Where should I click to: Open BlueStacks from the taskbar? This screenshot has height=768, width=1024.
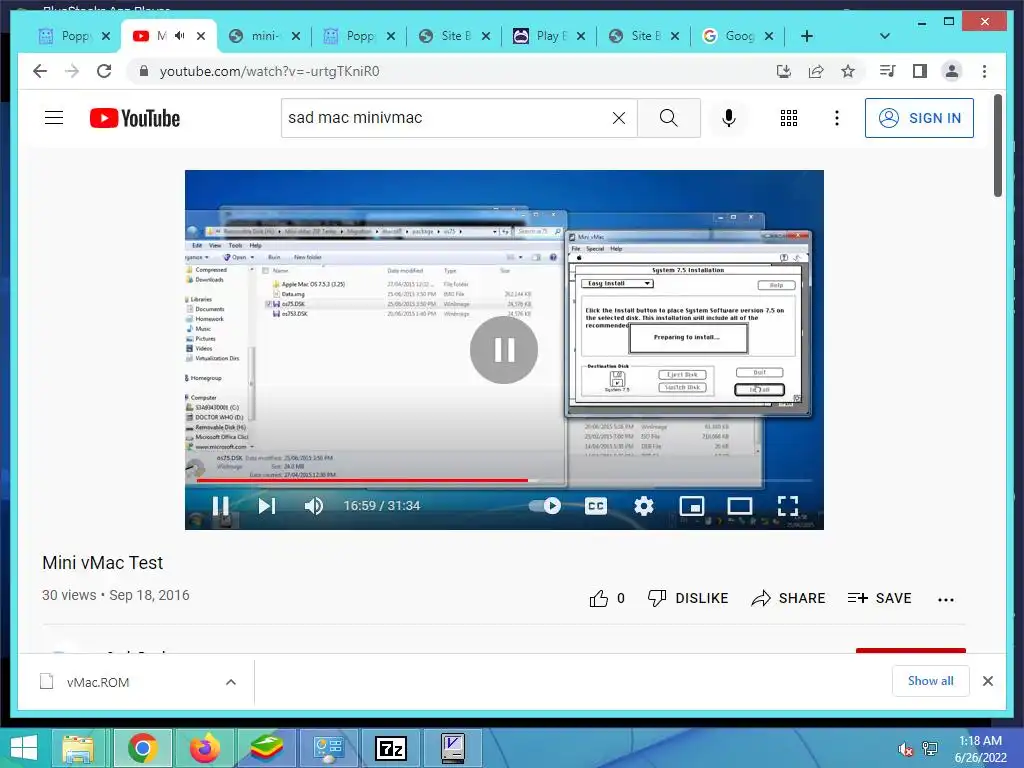pyautogui.click(x=266, y=748)
